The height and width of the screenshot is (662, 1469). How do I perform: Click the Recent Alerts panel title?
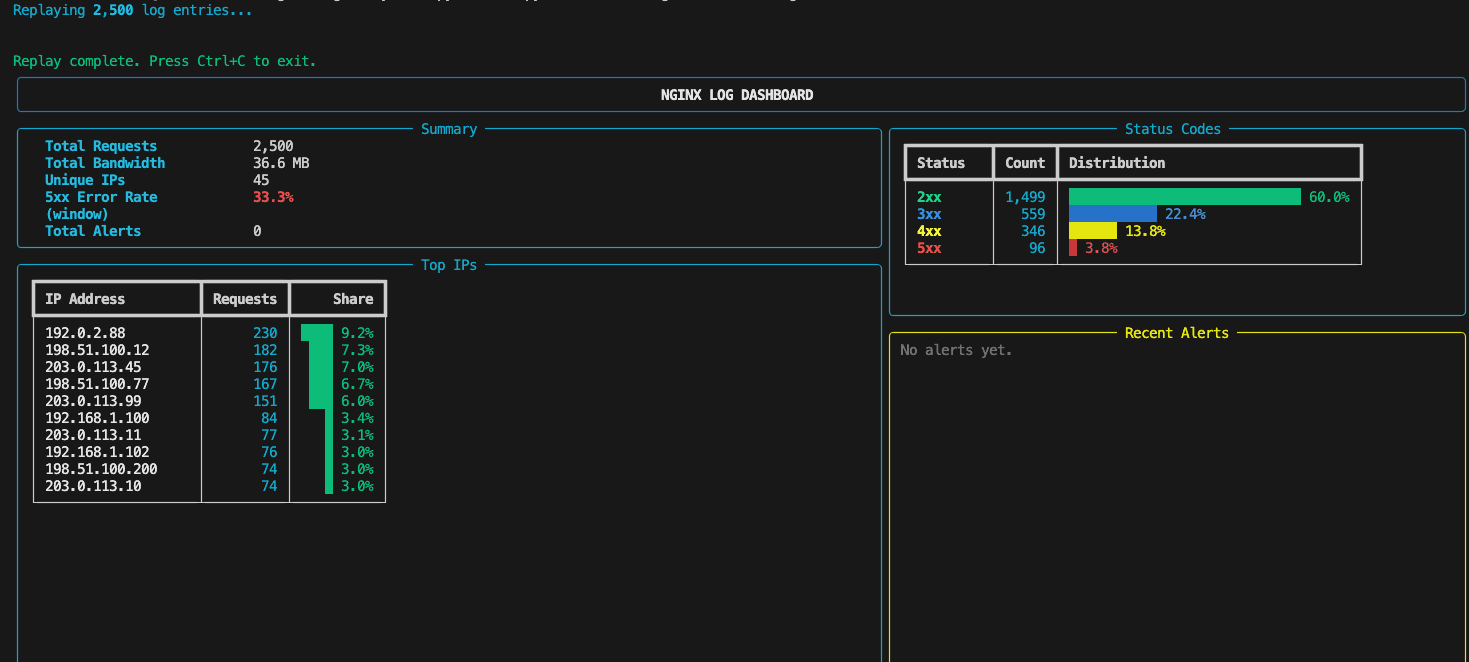point(1176,332)
